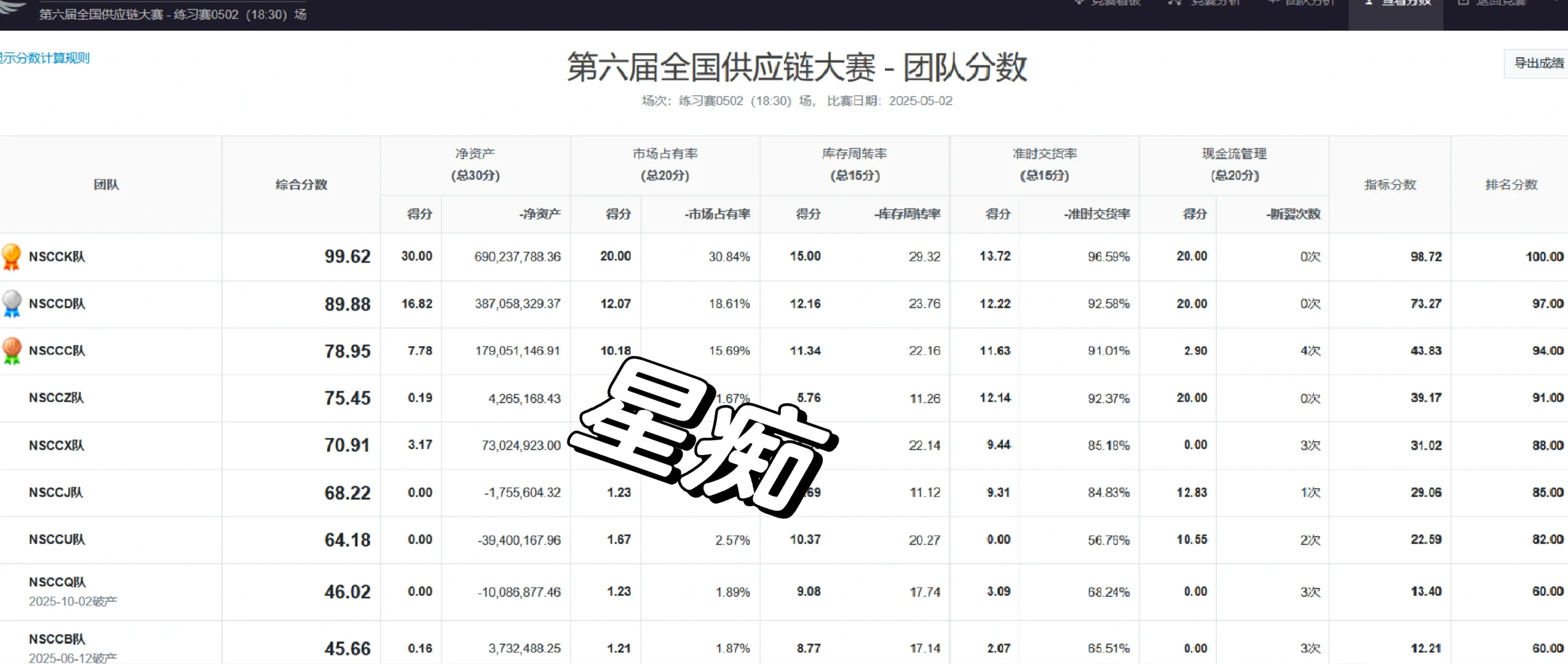The width and height of the screenshot is (1568, 664).
Task: Click the 净资产 column header
Action: (x=475, y=153)
